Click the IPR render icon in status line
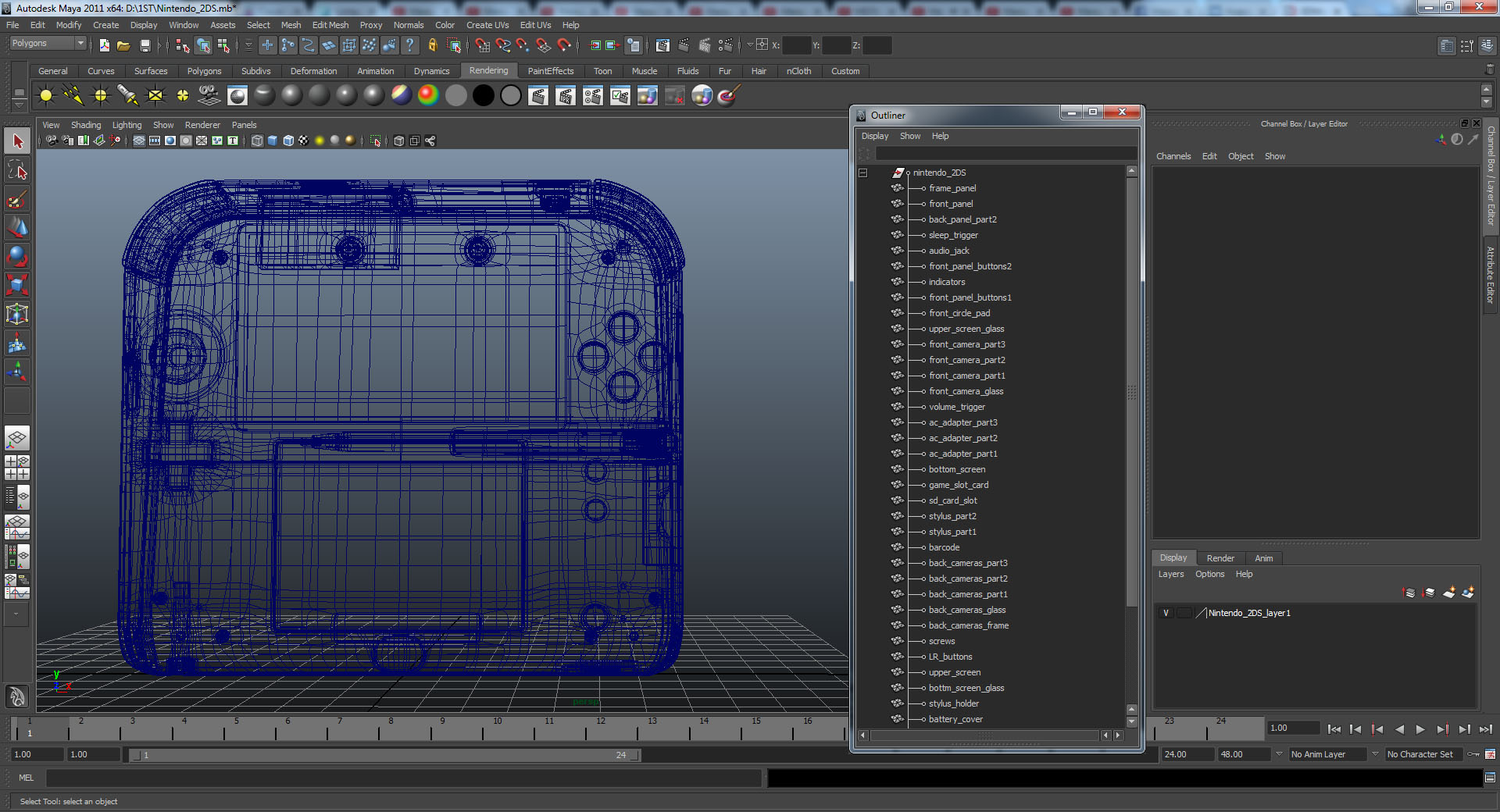 tap(705, 45)
